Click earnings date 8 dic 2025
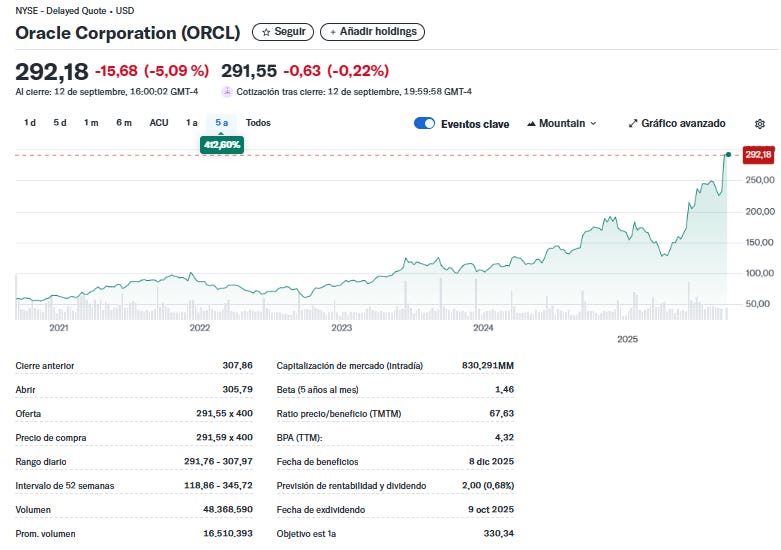Screen dimensions: 781x550 pos(491,461)
